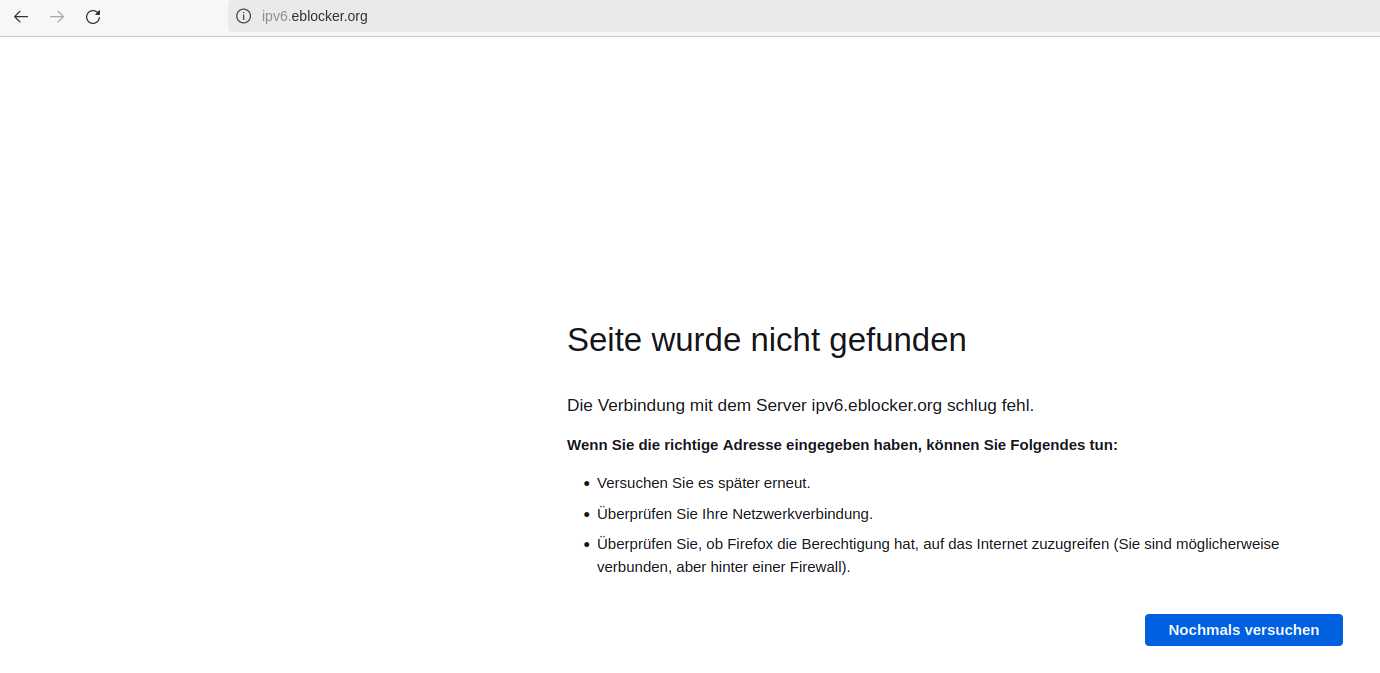1380x673 pixels.
Task: Click bullet 'Überprüfen Sie Ihre Netzwerkverbindung.'
Action: click(x=735, y=514)
